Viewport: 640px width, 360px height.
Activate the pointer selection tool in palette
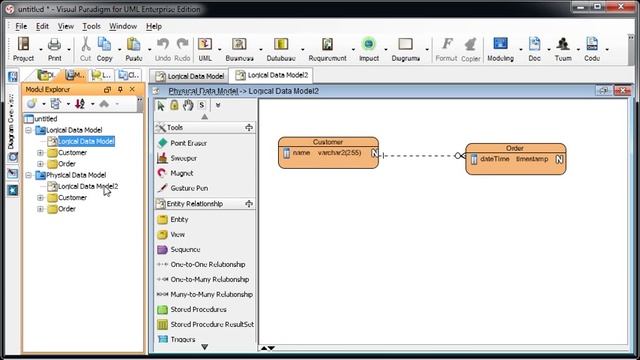point(161,105)
